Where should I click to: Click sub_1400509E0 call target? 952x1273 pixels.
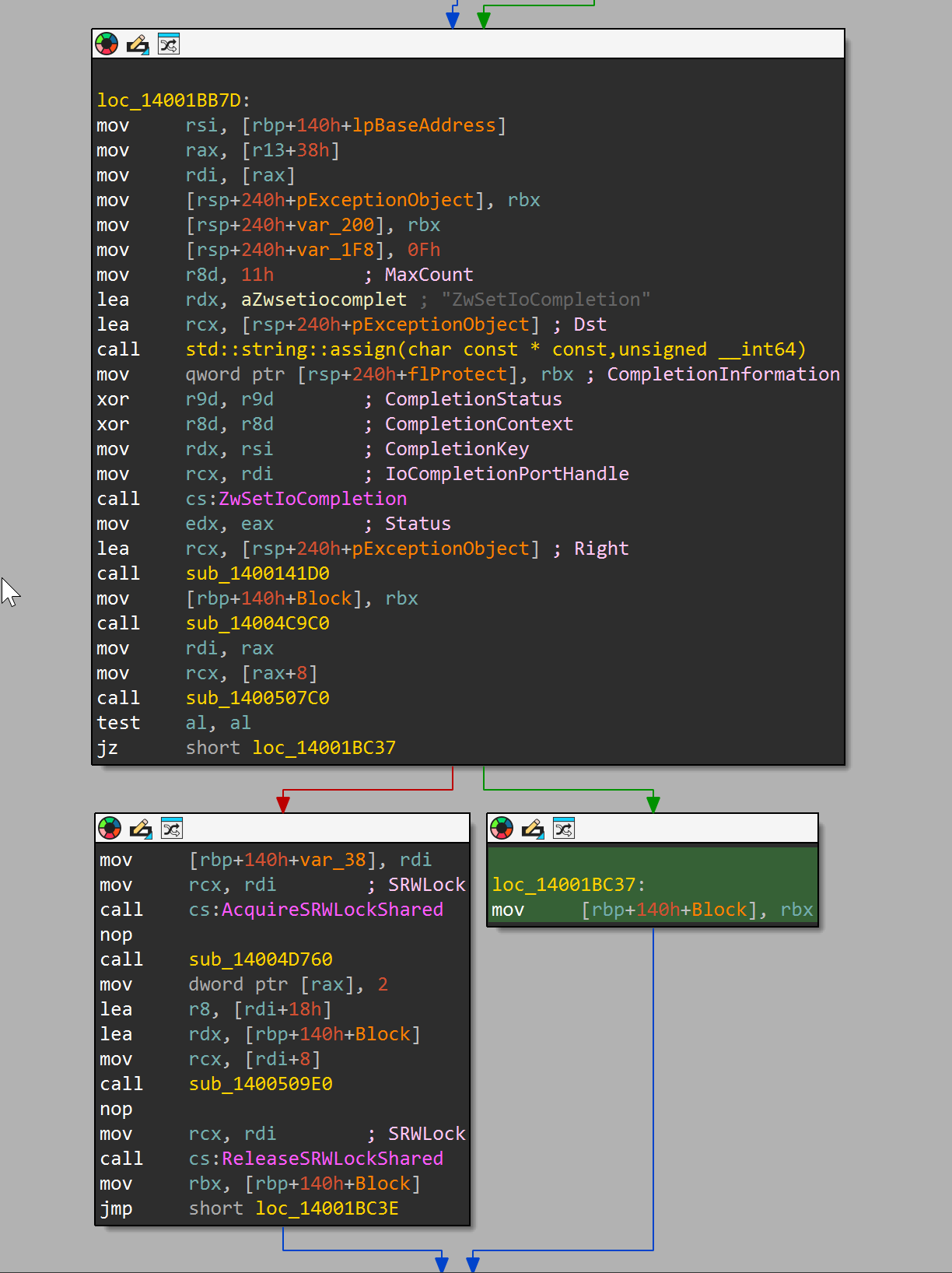[261, 1084]
